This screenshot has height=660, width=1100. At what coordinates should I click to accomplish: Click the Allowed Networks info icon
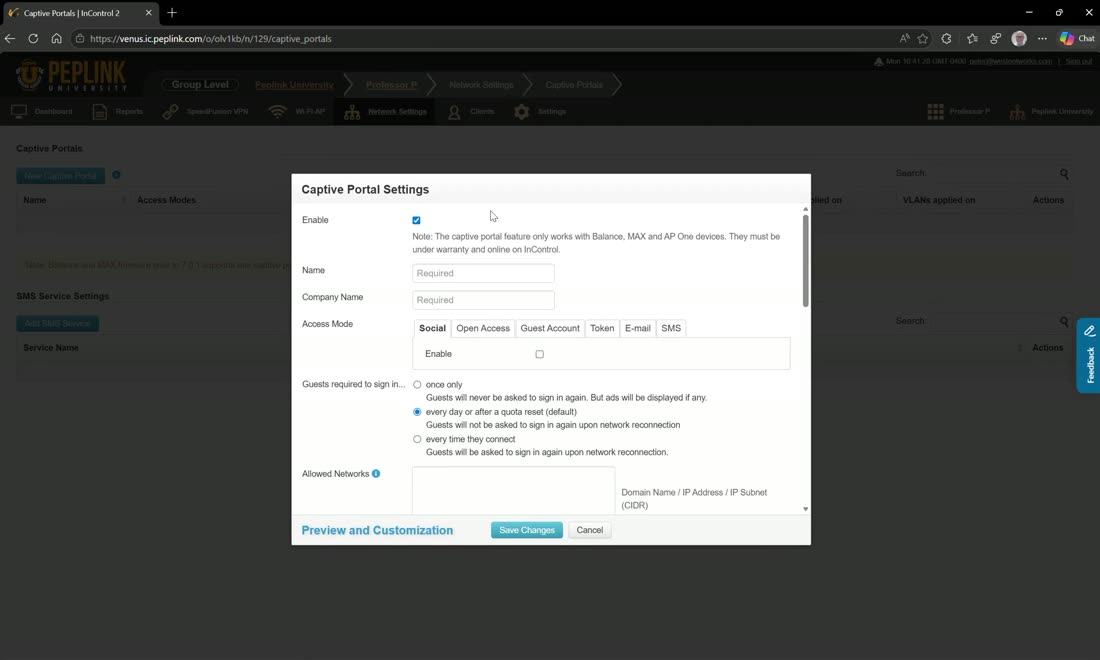(376, 473)
